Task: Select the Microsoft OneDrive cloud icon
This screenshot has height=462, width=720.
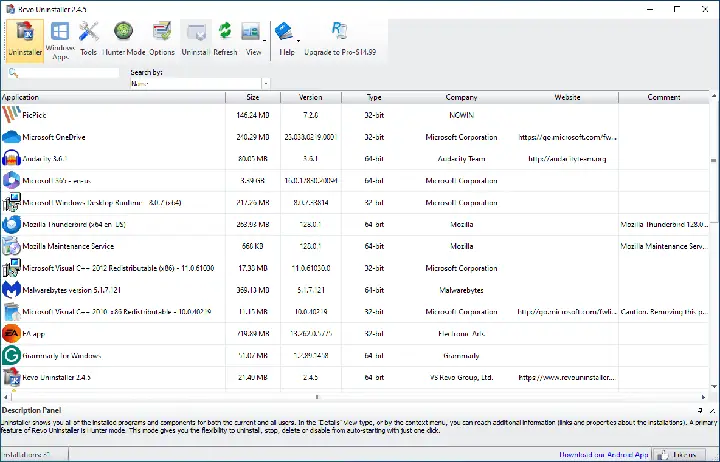Action: (x=11, y=137)
